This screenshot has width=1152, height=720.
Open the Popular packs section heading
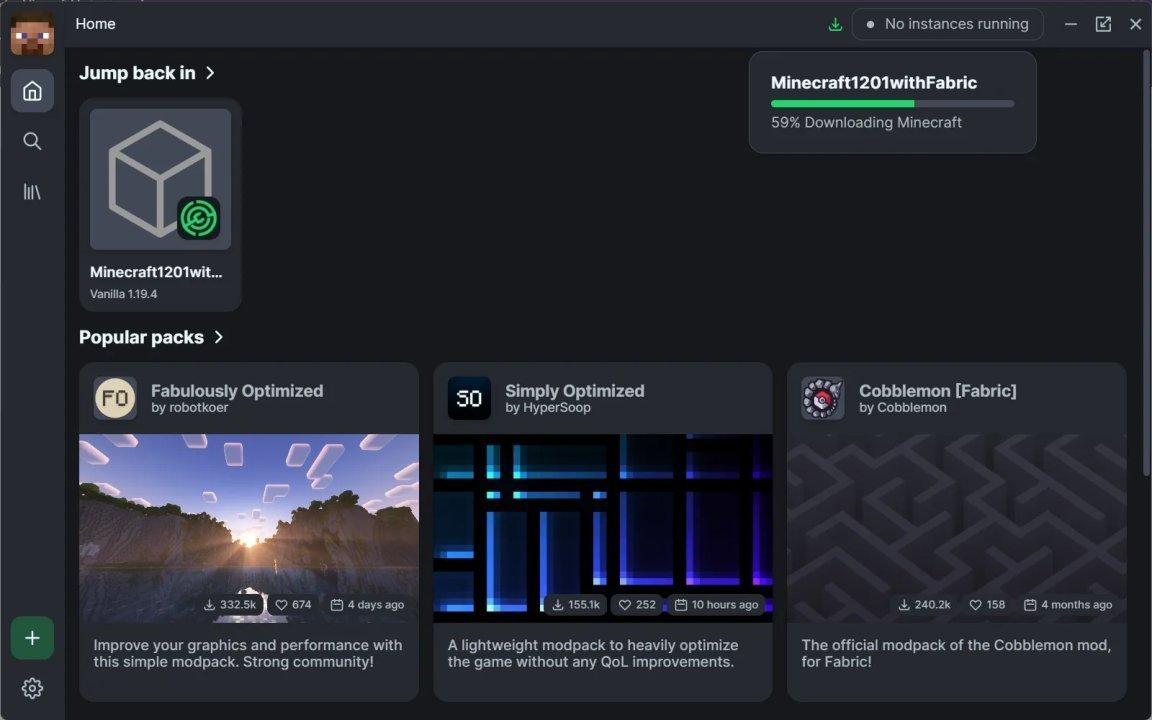[x=142, y=337]
